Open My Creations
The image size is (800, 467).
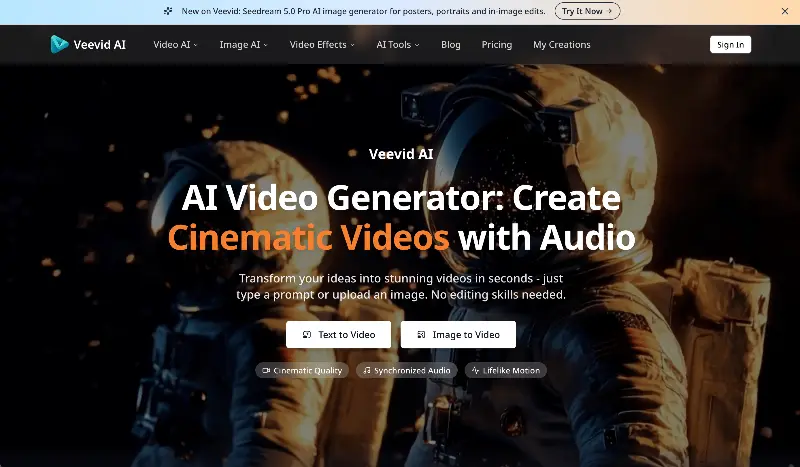tap(562, 45)
